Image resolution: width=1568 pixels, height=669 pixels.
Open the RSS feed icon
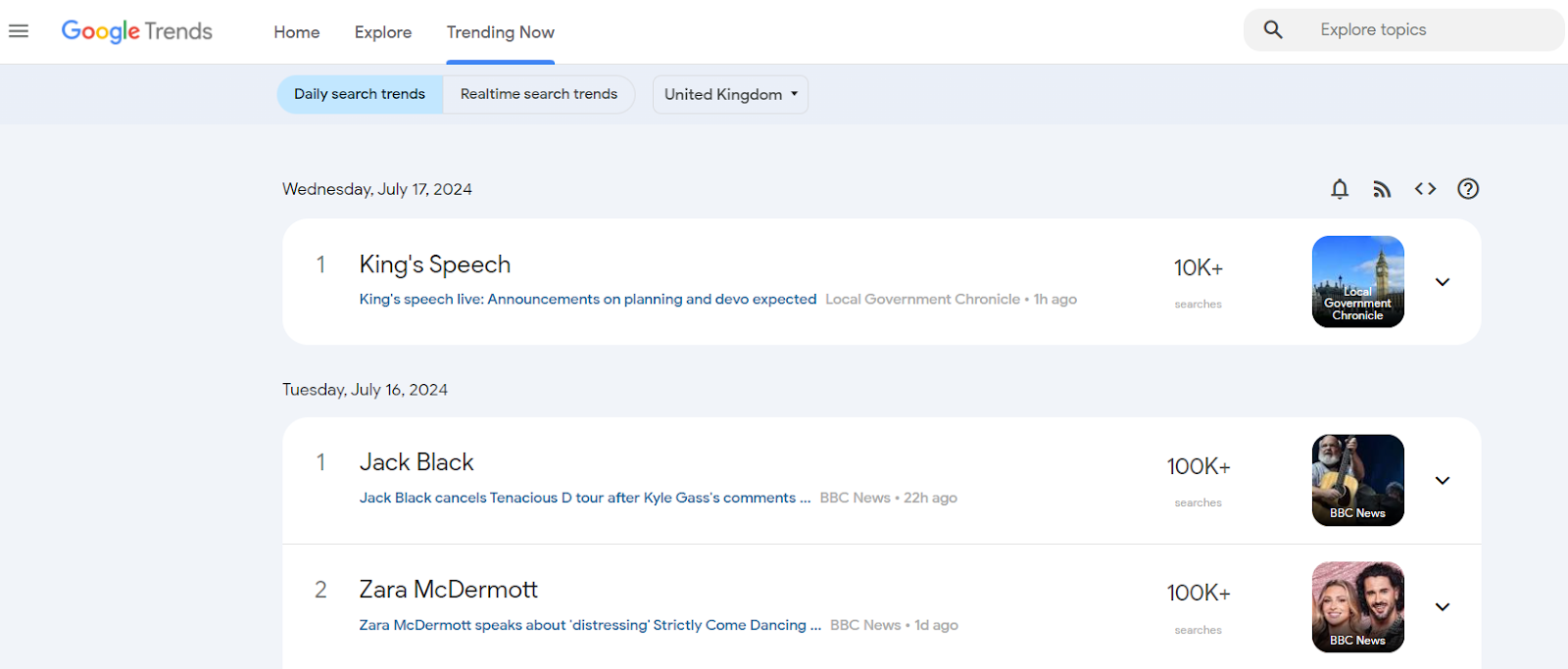[1382, 189]
